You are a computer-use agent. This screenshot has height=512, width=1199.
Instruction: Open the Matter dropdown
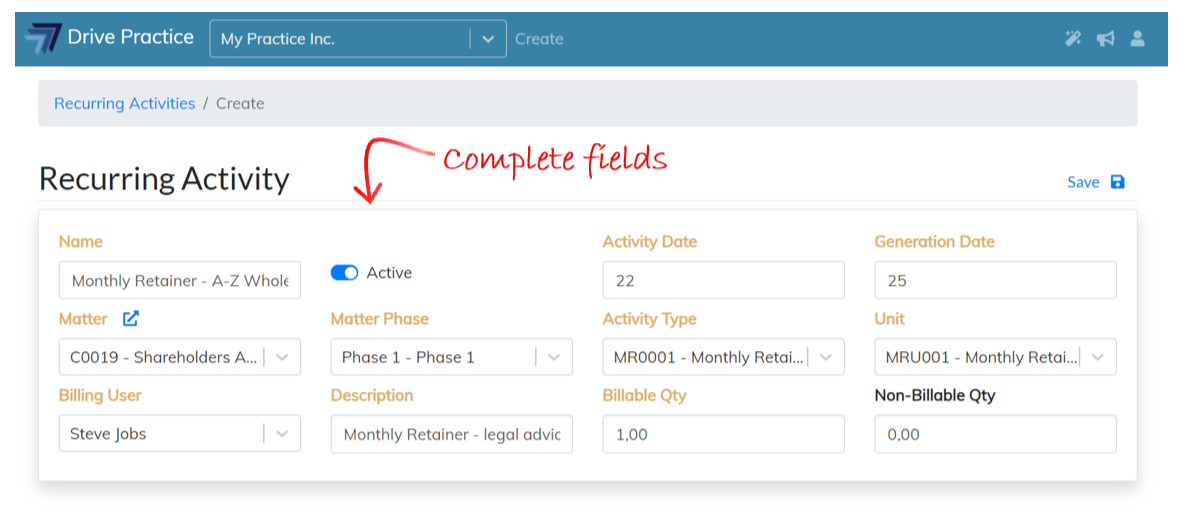tap(282, 357)
